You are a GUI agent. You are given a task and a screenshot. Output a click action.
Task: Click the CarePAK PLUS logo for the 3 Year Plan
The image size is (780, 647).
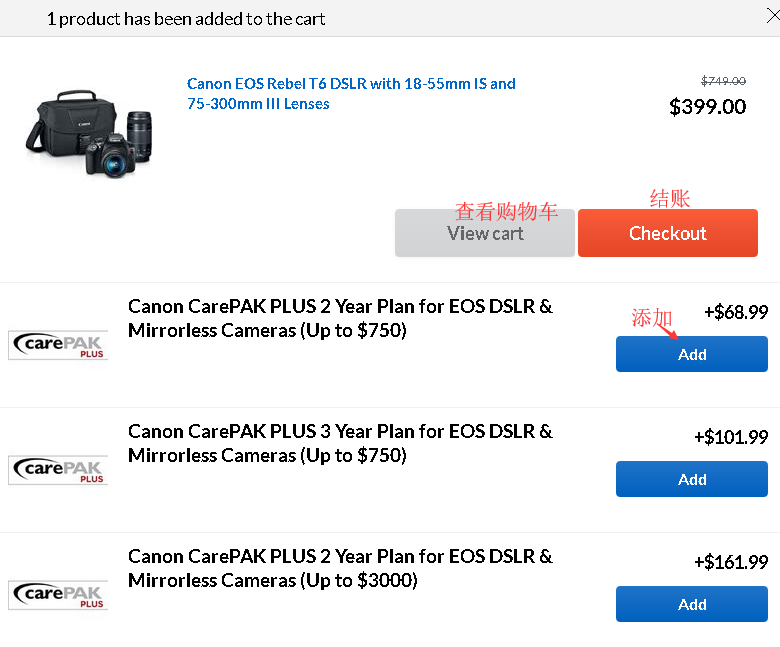click(x=58, y=470)
